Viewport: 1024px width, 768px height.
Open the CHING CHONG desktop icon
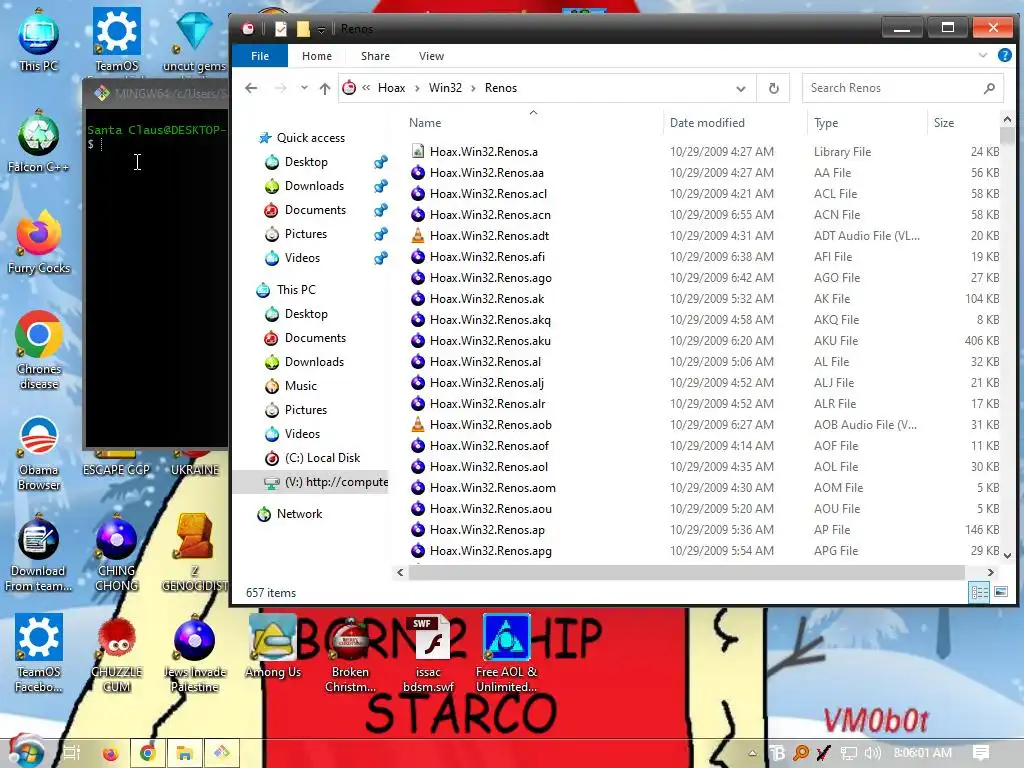coord(116,554)
